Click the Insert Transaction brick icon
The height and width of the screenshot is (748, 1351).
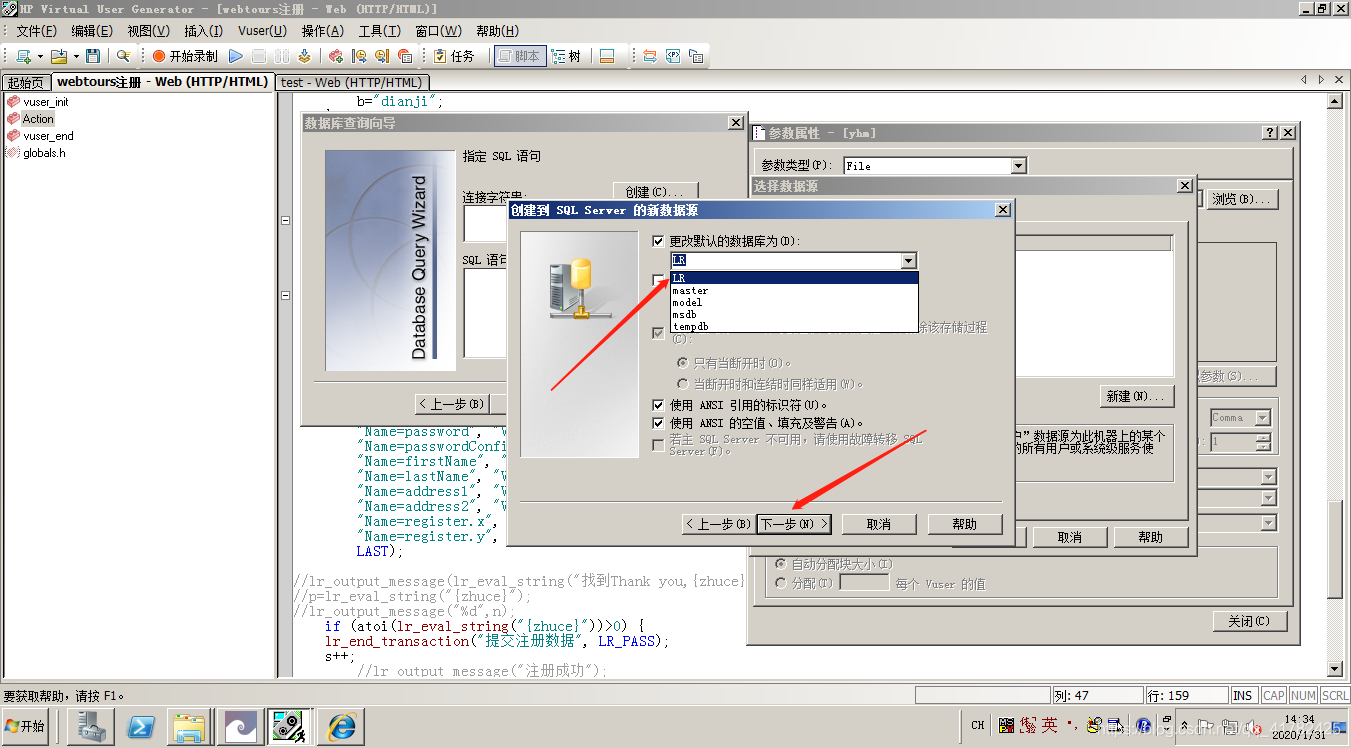(x=336, y=56)
